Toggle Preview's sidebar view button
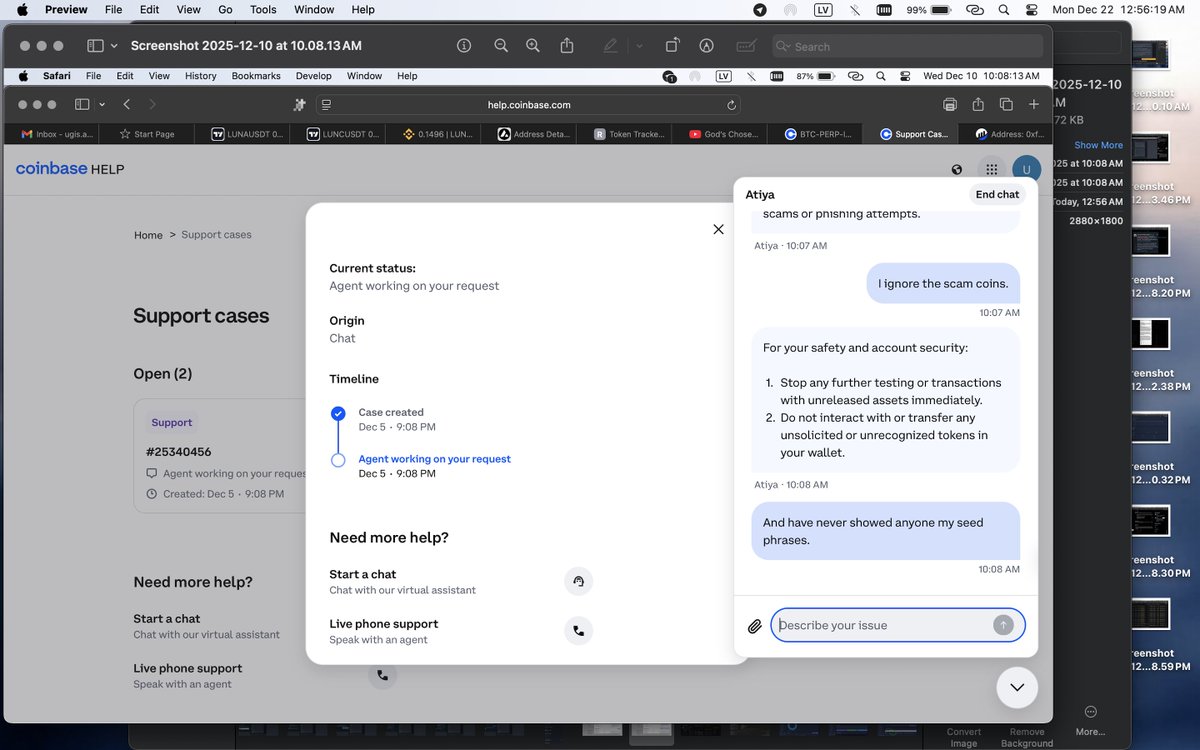This screenshot has height=750, width=1200. tap(96, 46)
